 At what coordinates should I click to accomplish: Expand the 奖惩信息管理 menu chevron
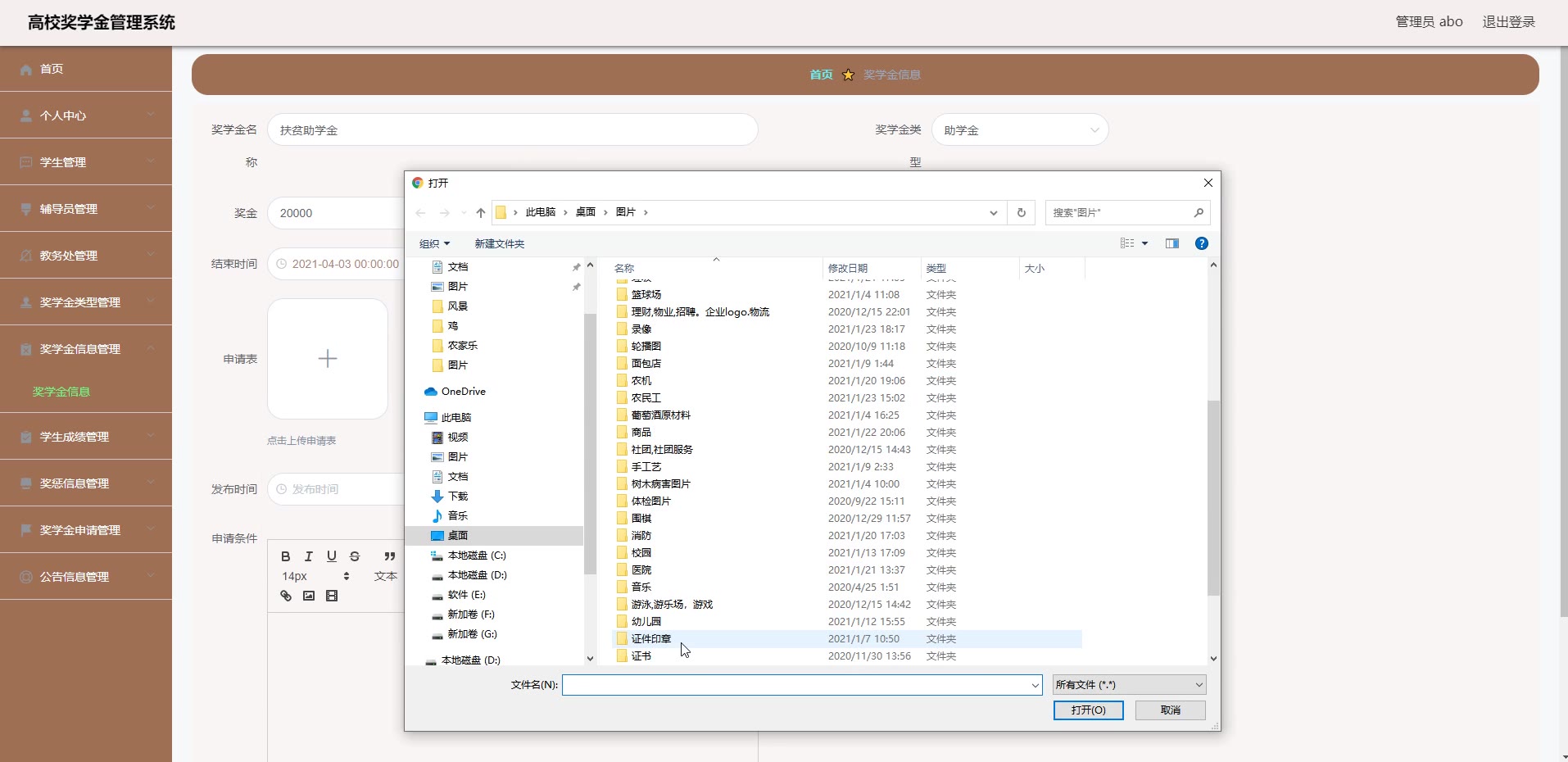coord(151,483)
